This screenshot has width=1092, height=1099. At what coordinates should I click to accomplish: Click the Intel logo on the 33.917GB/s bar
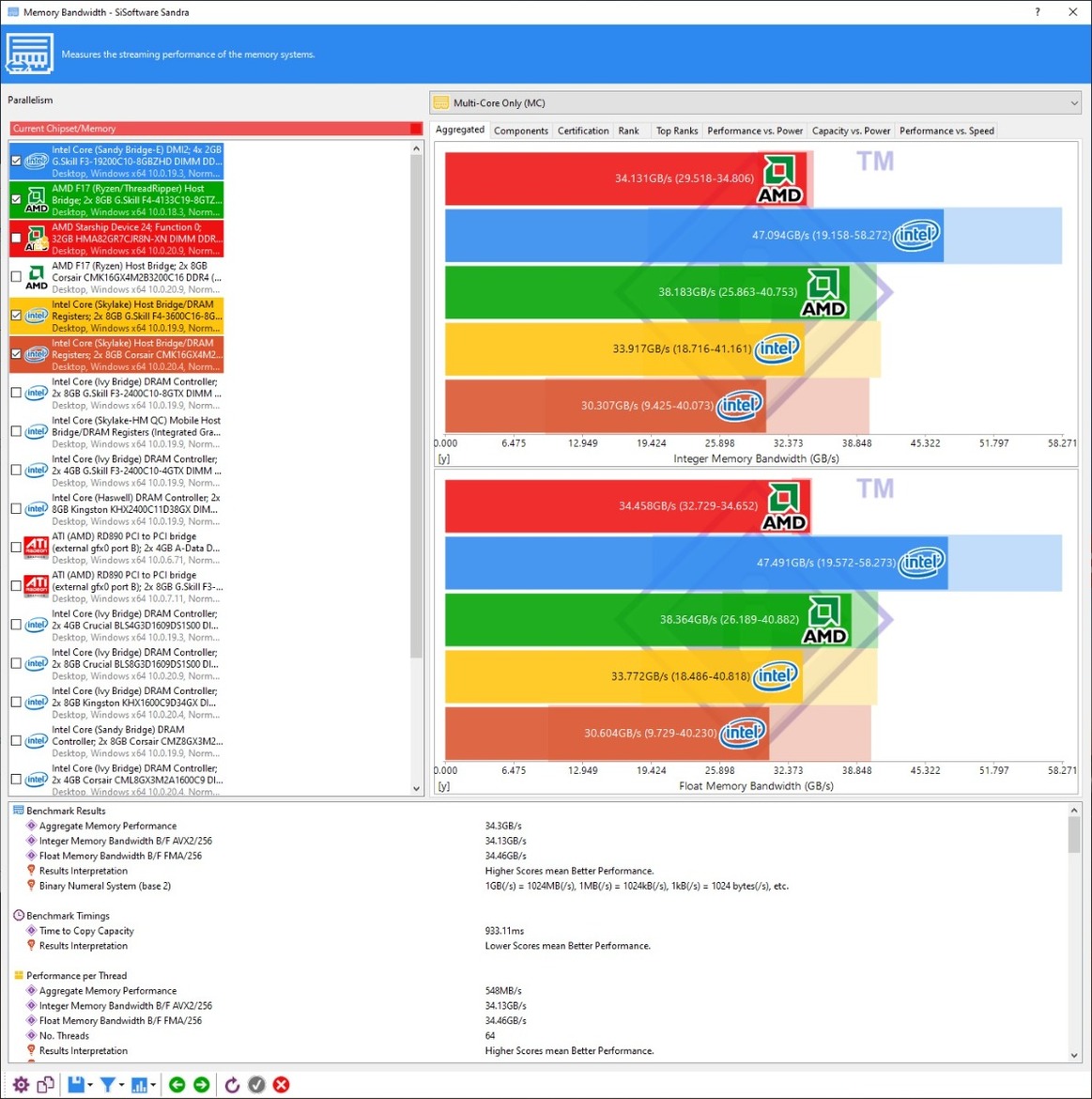click(777, 348)
